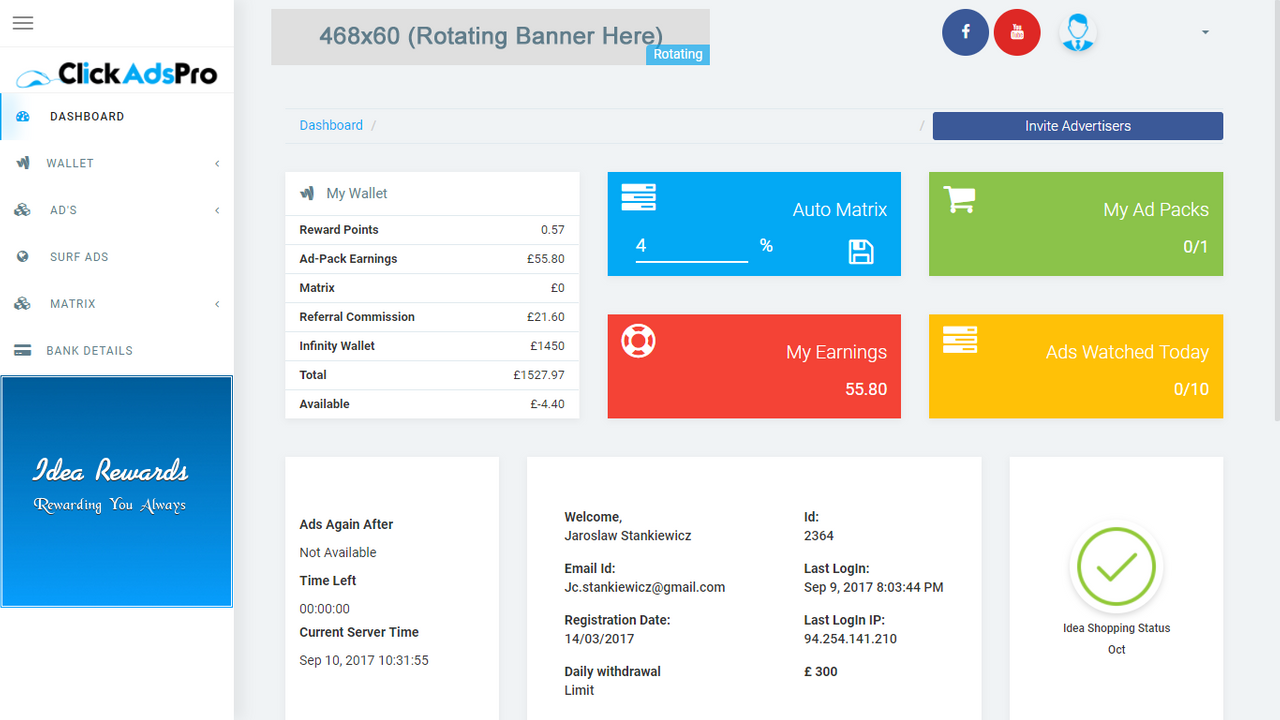
Task: Click the Total £1527.97 value
Action: coord(539,375)
